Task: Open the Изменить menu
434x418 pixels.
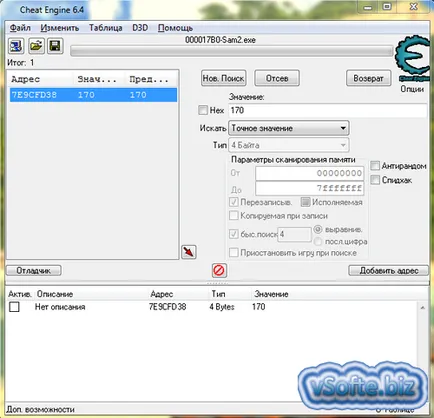Action: pos(60,28)
